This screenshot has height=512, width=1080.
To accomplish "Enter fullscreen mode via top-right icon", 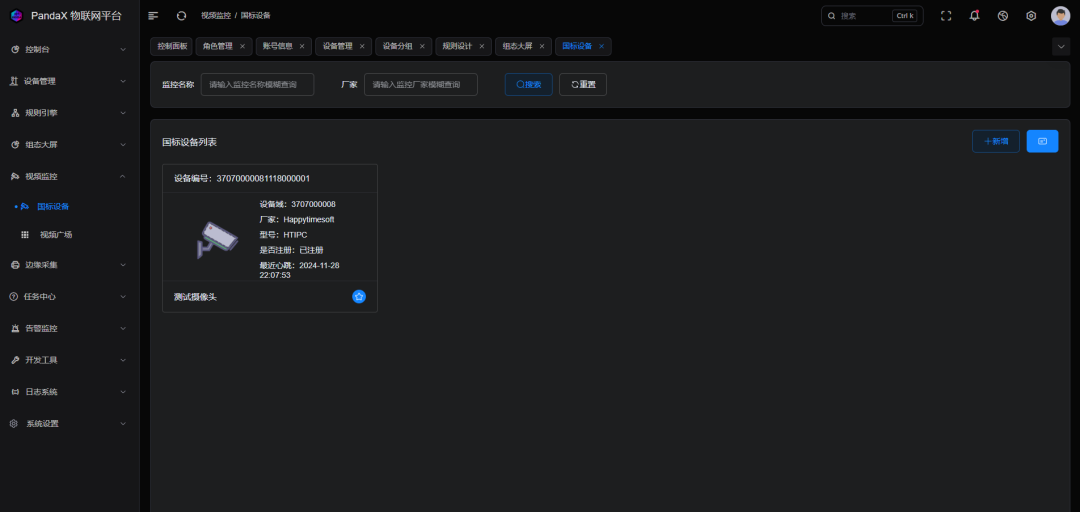I will [x=946, y=16].
